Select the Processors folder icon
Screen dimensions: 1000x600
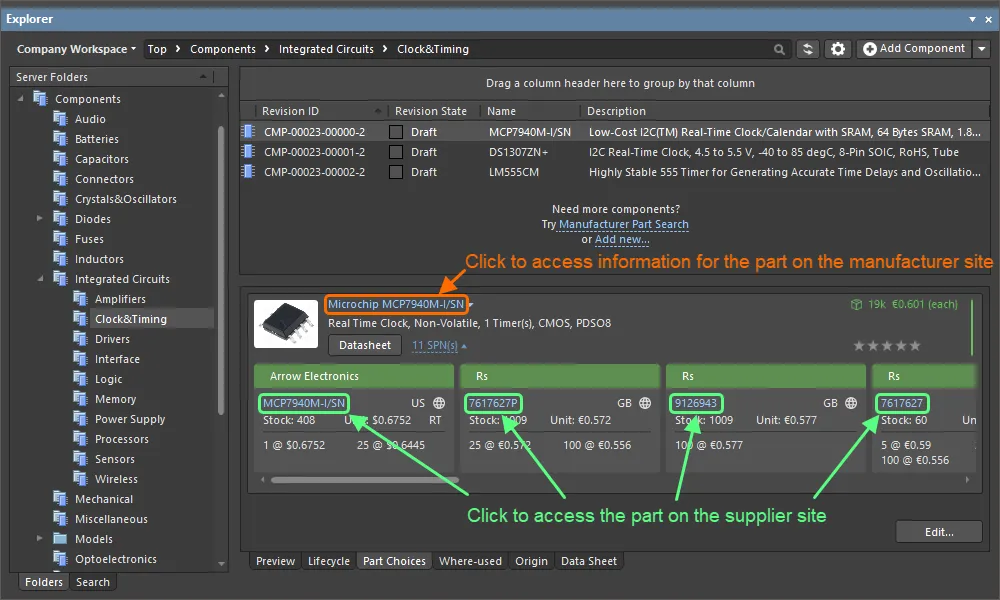80,439
